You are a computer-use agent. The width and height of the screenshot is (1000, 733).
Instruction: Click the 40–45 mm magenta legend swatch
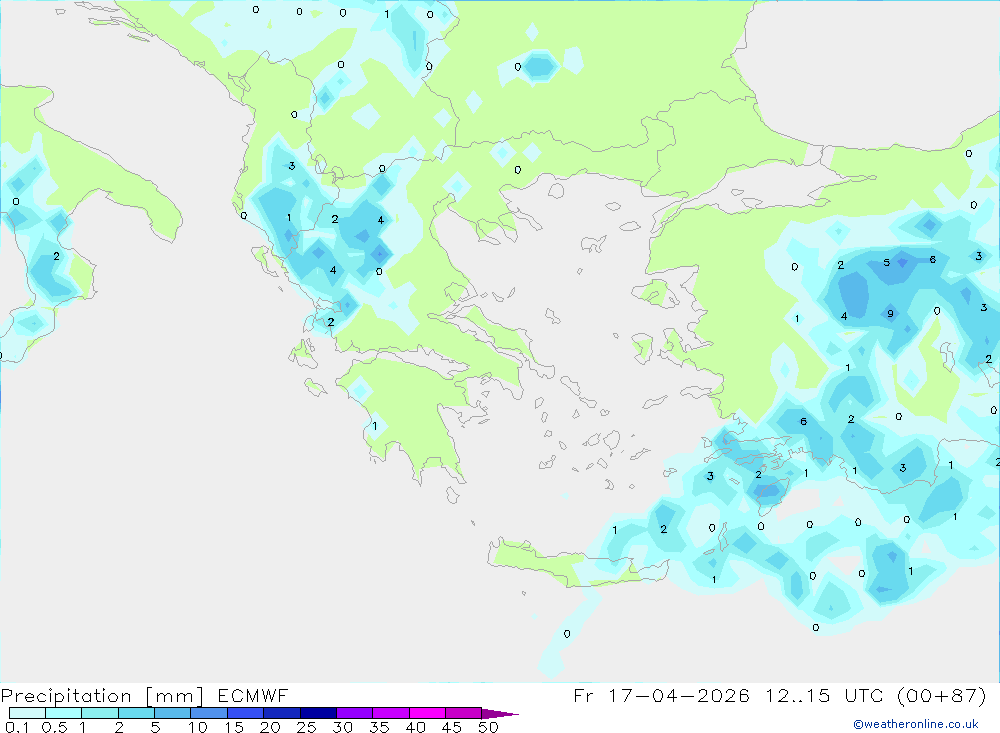point(427,713)
